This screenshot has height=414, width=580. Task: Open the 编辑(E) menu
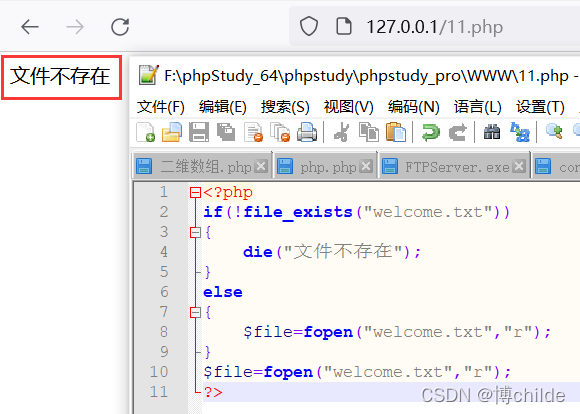223,107
